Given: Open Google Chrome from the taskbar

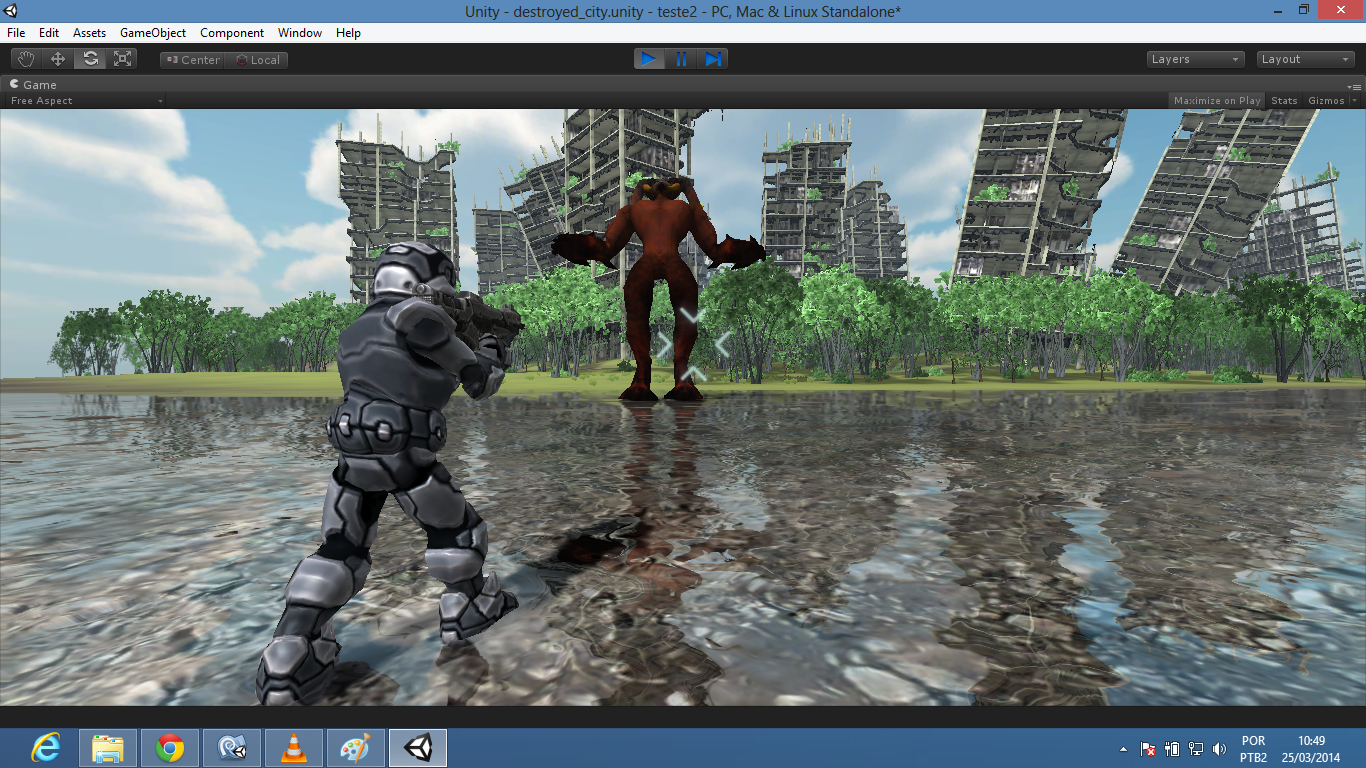Looking at the screenshot, I should pos(170,748).
